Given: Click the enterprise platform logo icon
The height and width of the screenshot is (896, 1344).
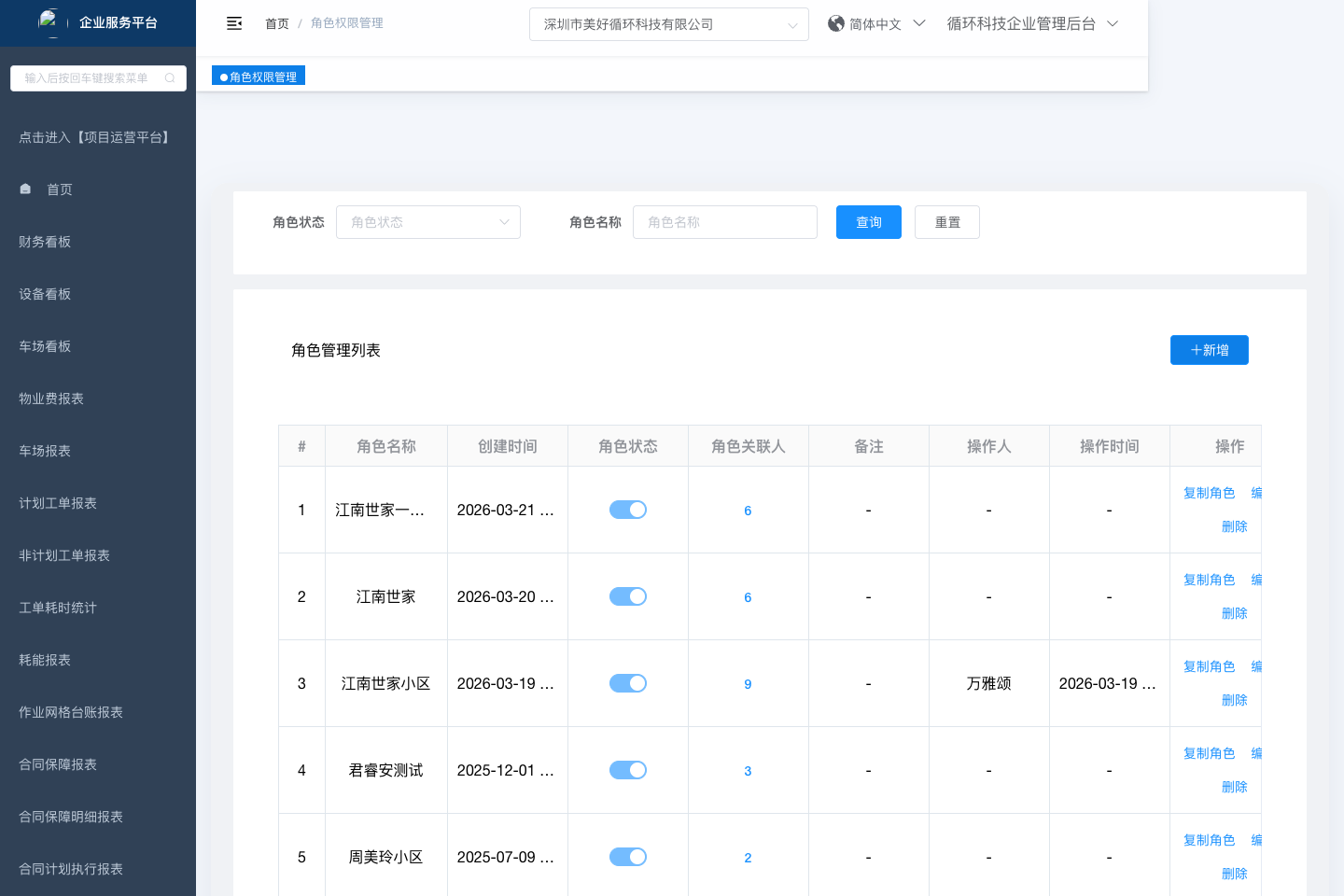Looking at the screenshot, I should [x=49, y=21].
